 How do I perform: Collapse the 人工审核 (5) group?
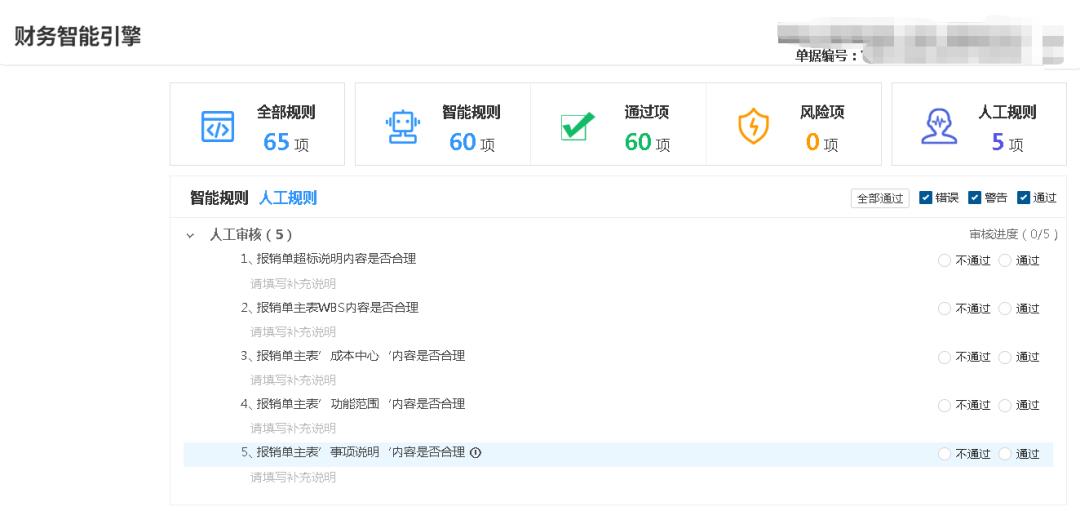(x=190, y=235)
